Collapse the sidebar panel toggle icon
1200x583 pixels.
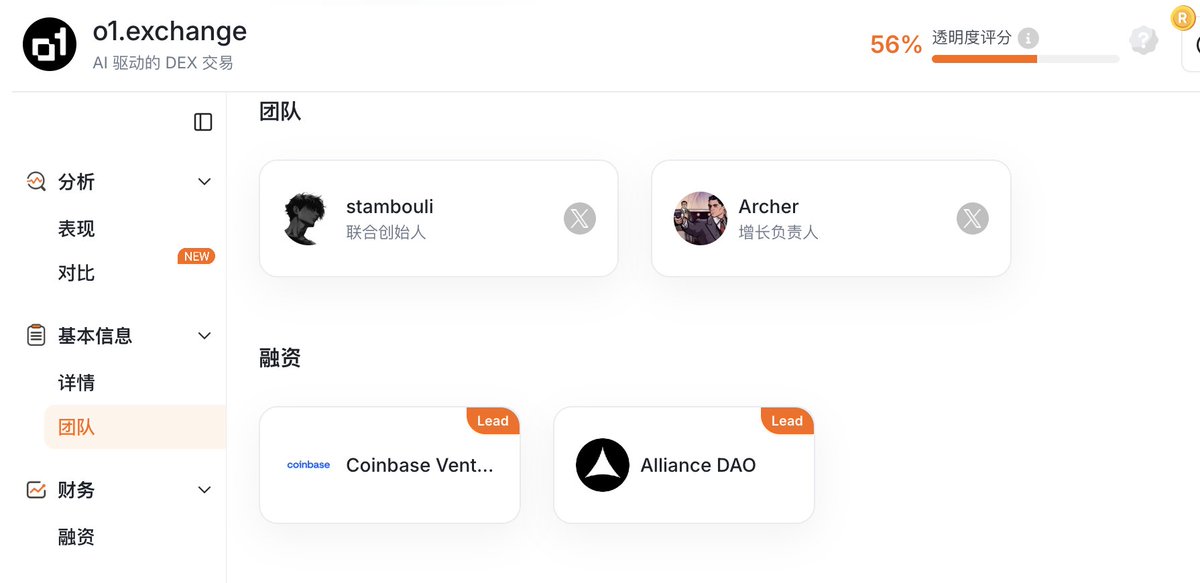point(203,122)
